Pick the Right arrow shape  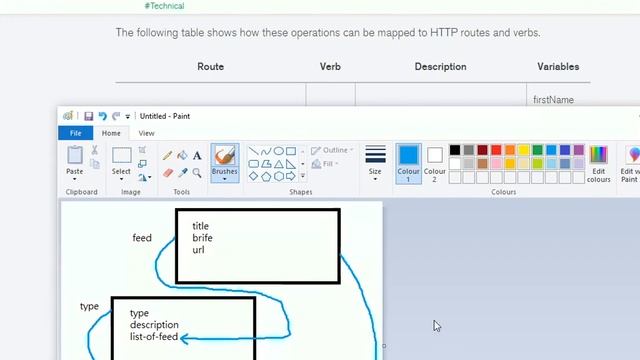coord(291,176)
